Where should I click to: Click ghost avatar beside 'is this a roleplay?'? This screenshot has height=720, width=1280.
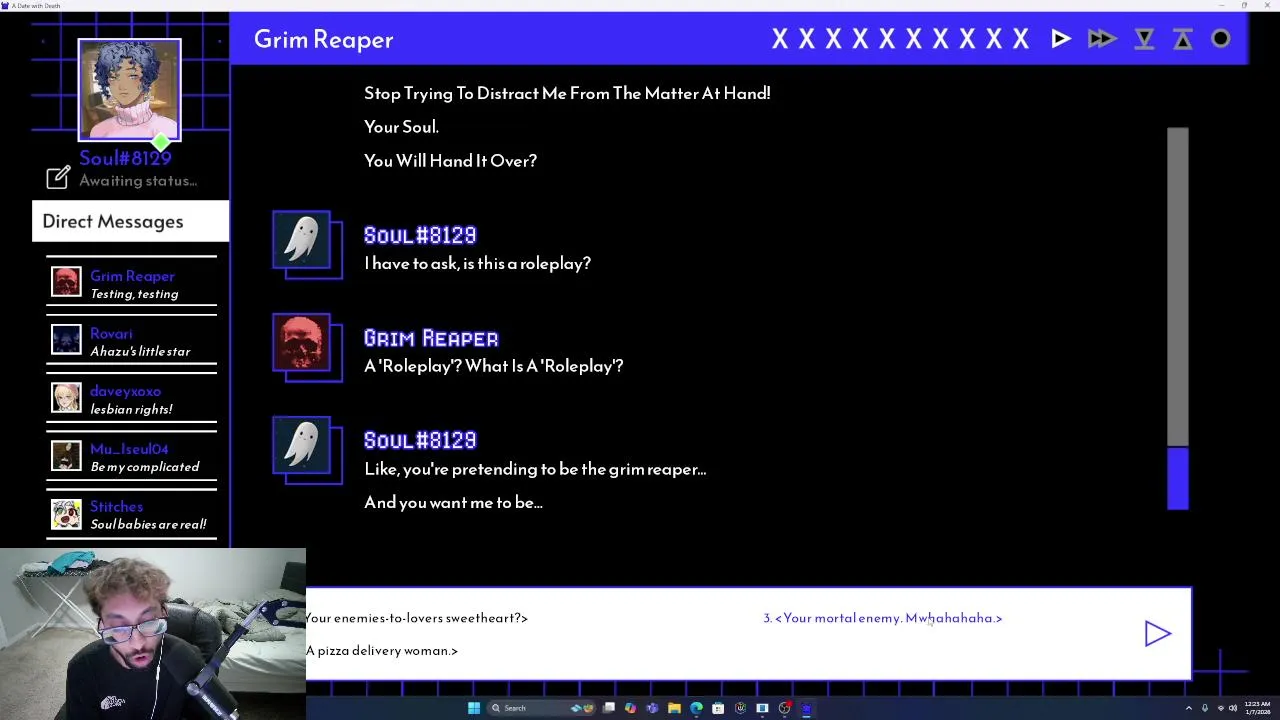tap(301, 240)
